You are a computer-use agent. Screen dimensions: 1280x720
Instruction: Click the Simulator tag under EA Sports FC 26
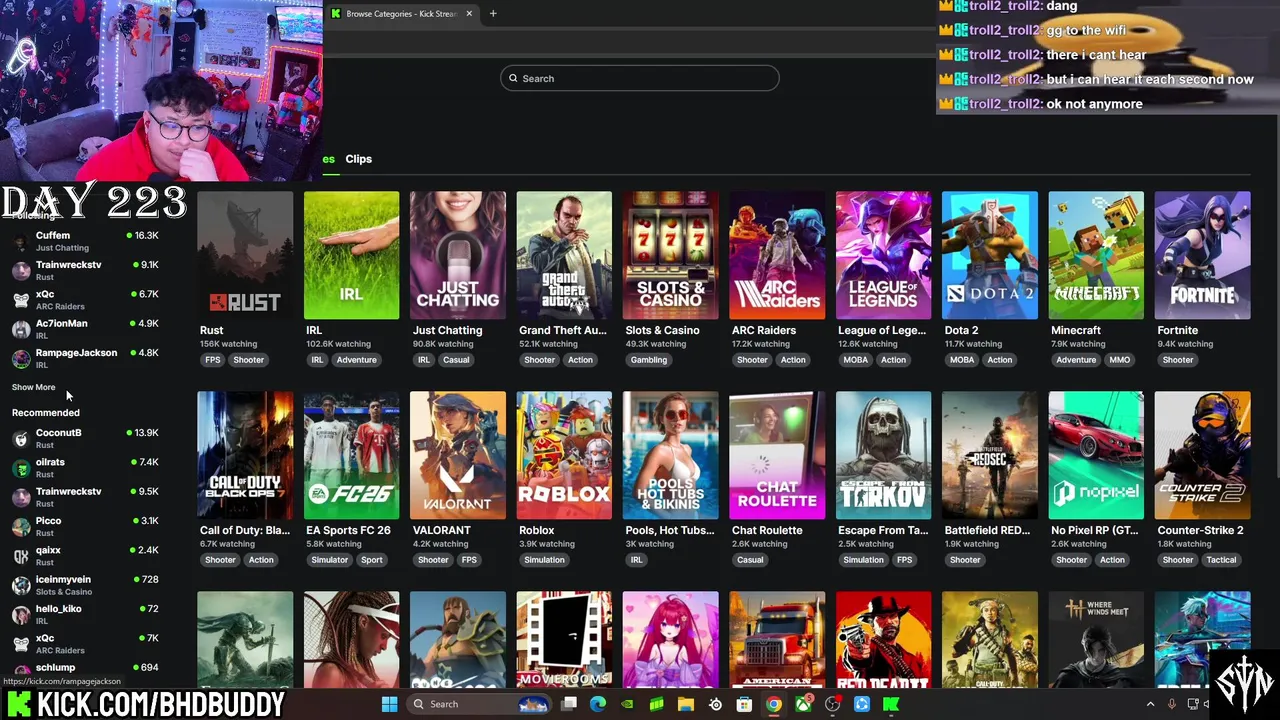pos(329,560)
